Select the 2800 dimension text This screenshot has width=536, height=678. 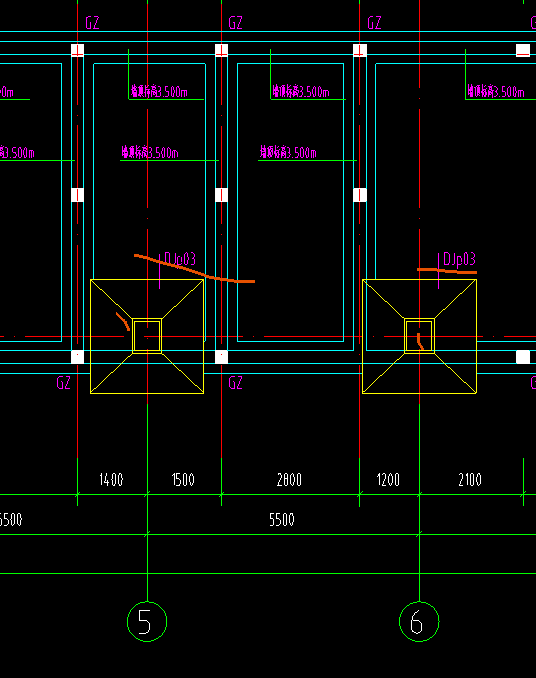(x=289, y=480)
